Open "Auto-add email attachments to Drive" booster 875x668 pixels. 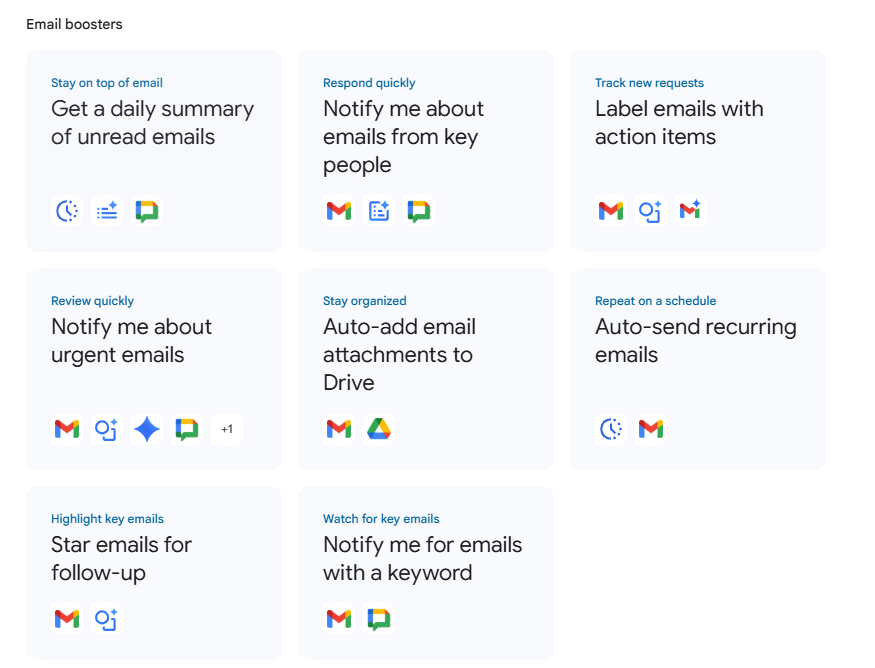399,355
